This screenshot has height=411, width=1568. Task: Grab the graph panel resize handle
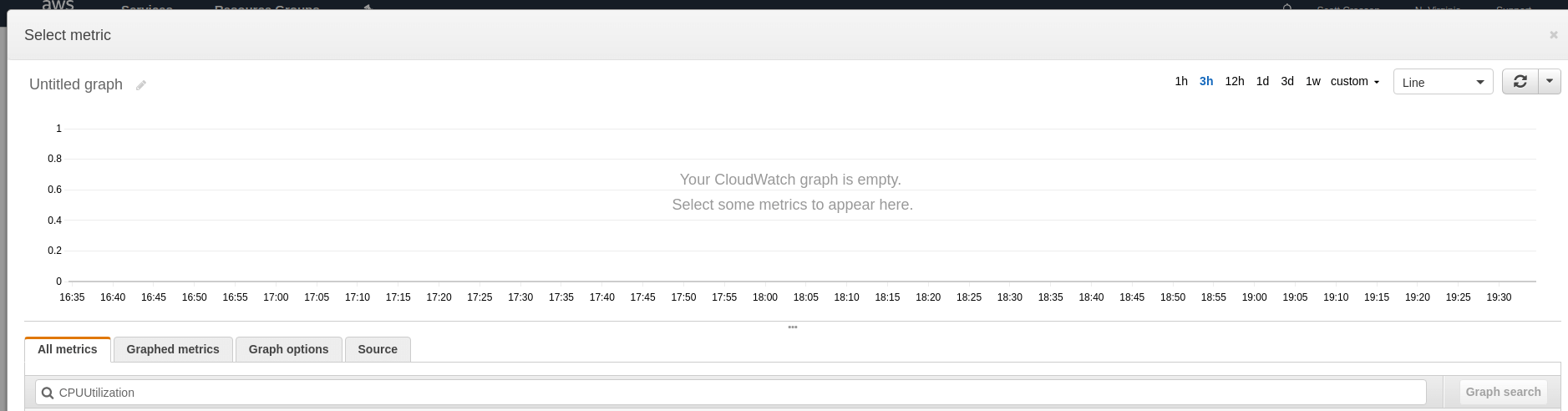[x=793, y=327]
